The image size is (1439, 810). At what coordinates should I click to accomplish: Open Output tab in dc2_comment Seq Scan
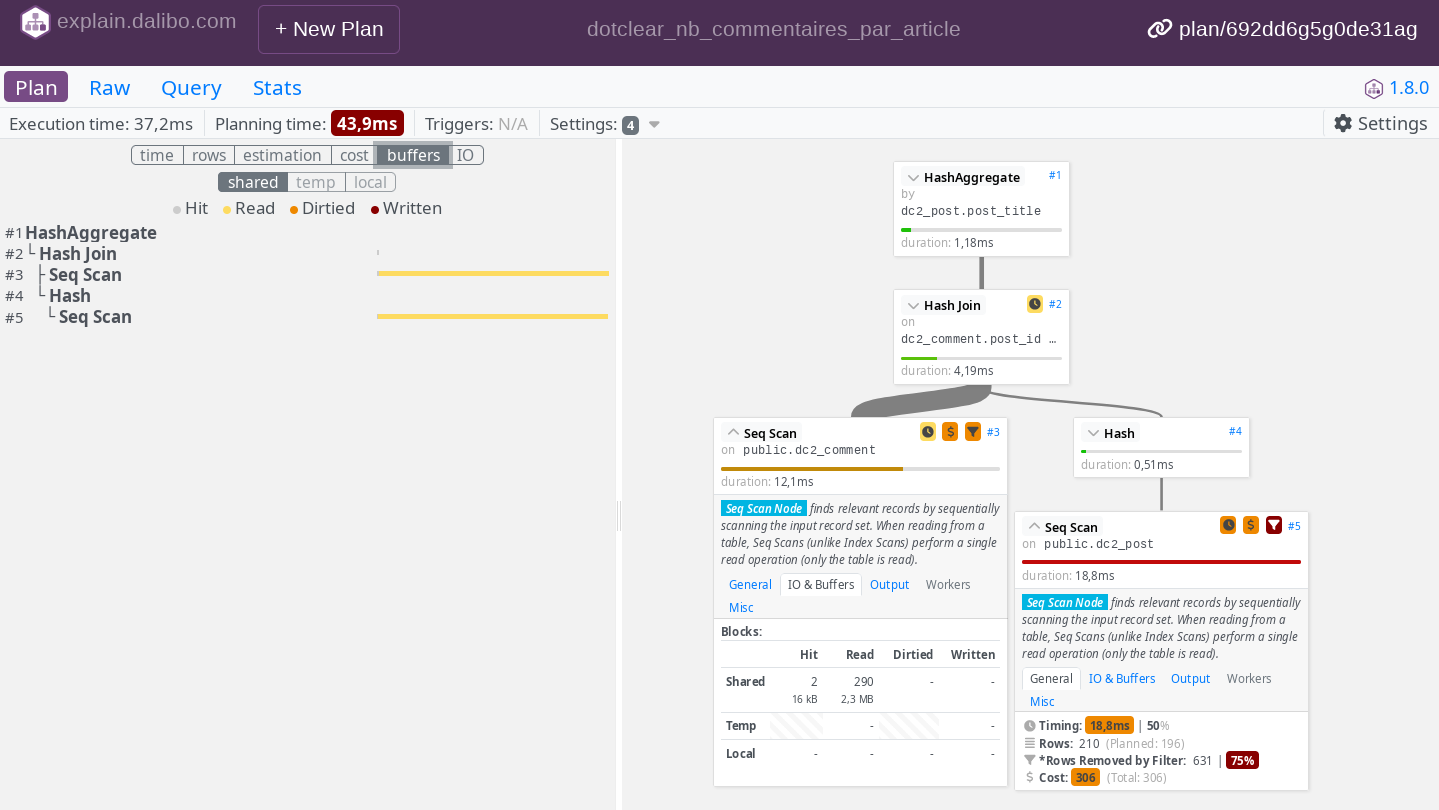889,585
